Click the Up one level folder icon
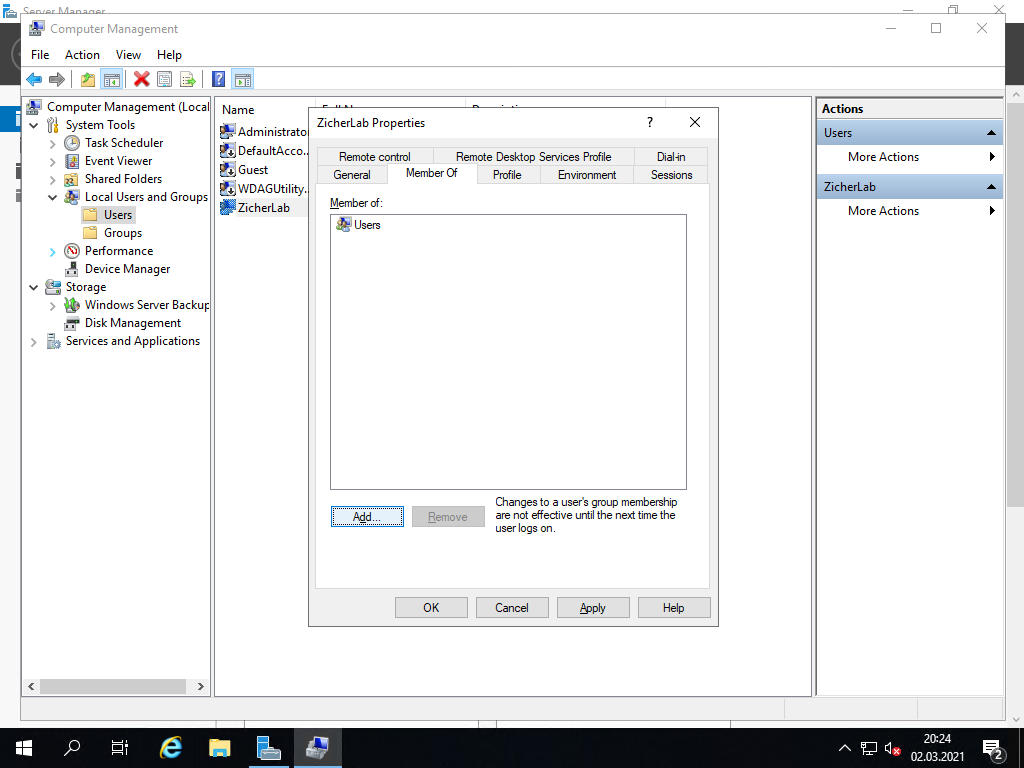Viewport: 1024px width, 768px height. (x=88, y=80)
